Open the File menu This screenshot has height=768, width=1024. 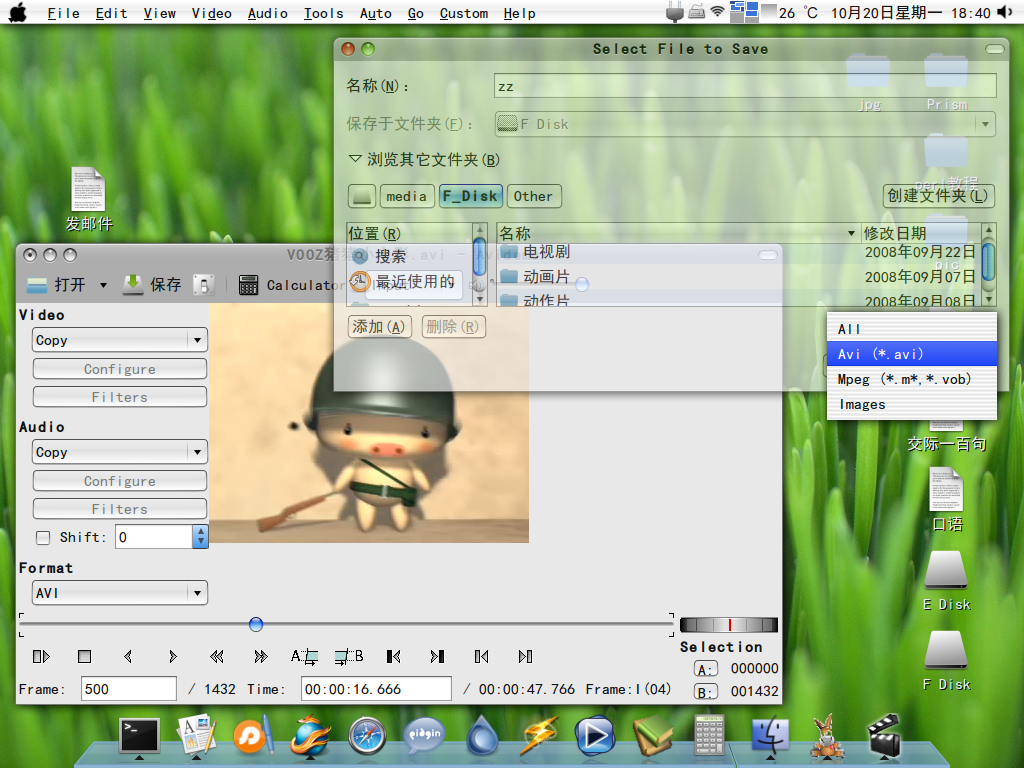pos(63,13)
